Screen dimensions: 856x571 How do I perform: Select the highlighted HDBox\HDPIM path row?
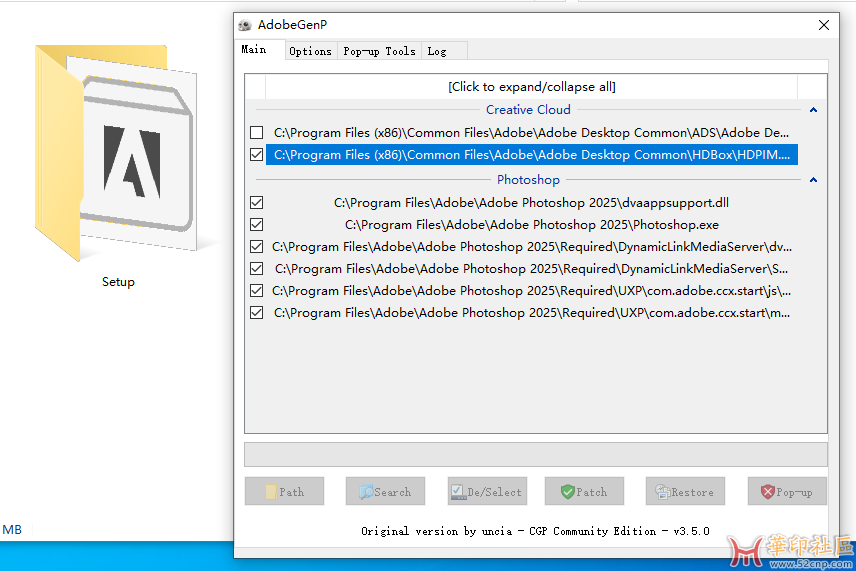click(532, 155)
